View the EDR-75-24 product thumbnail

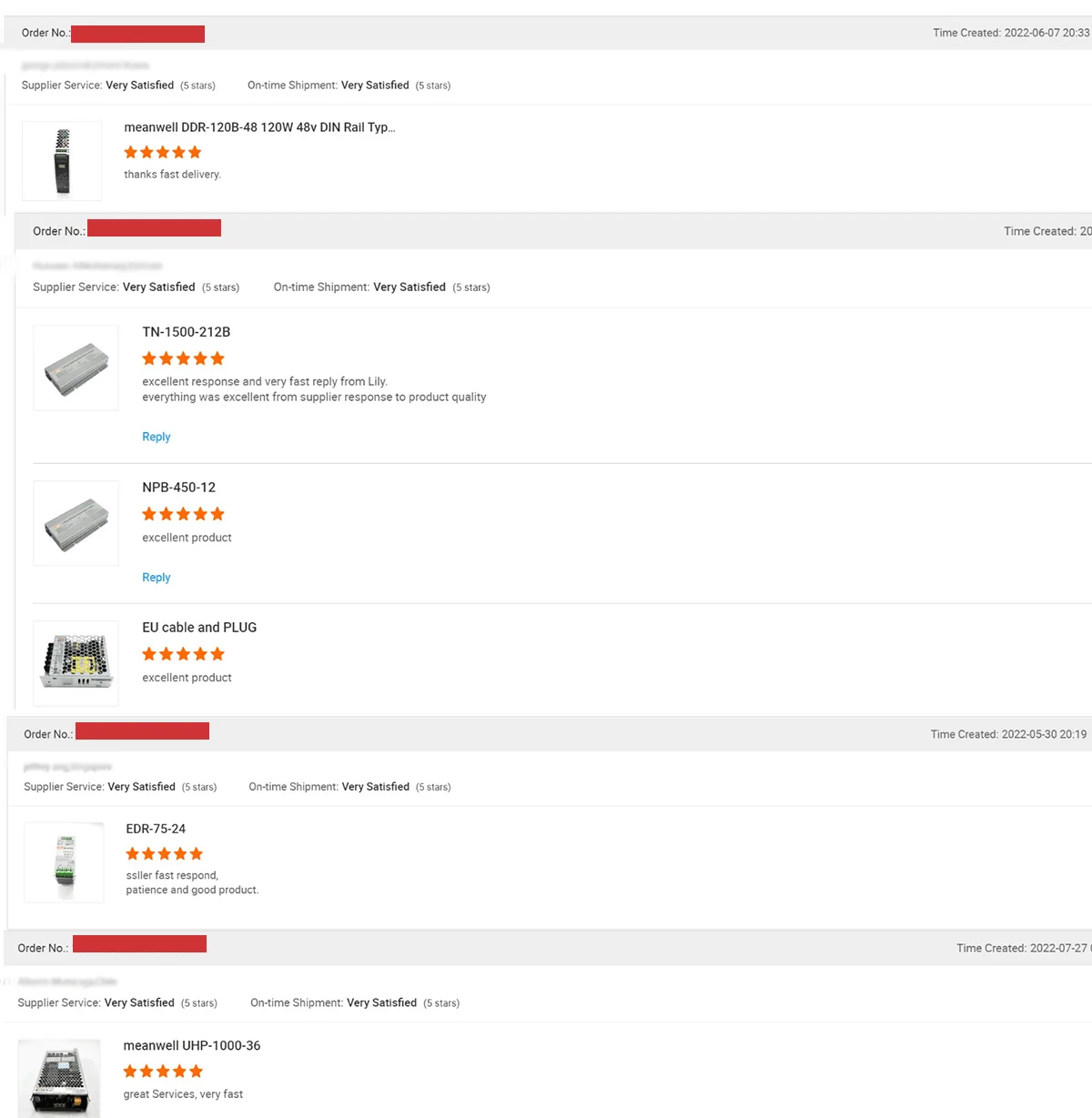pyautogui.click(x=64, y=862)
